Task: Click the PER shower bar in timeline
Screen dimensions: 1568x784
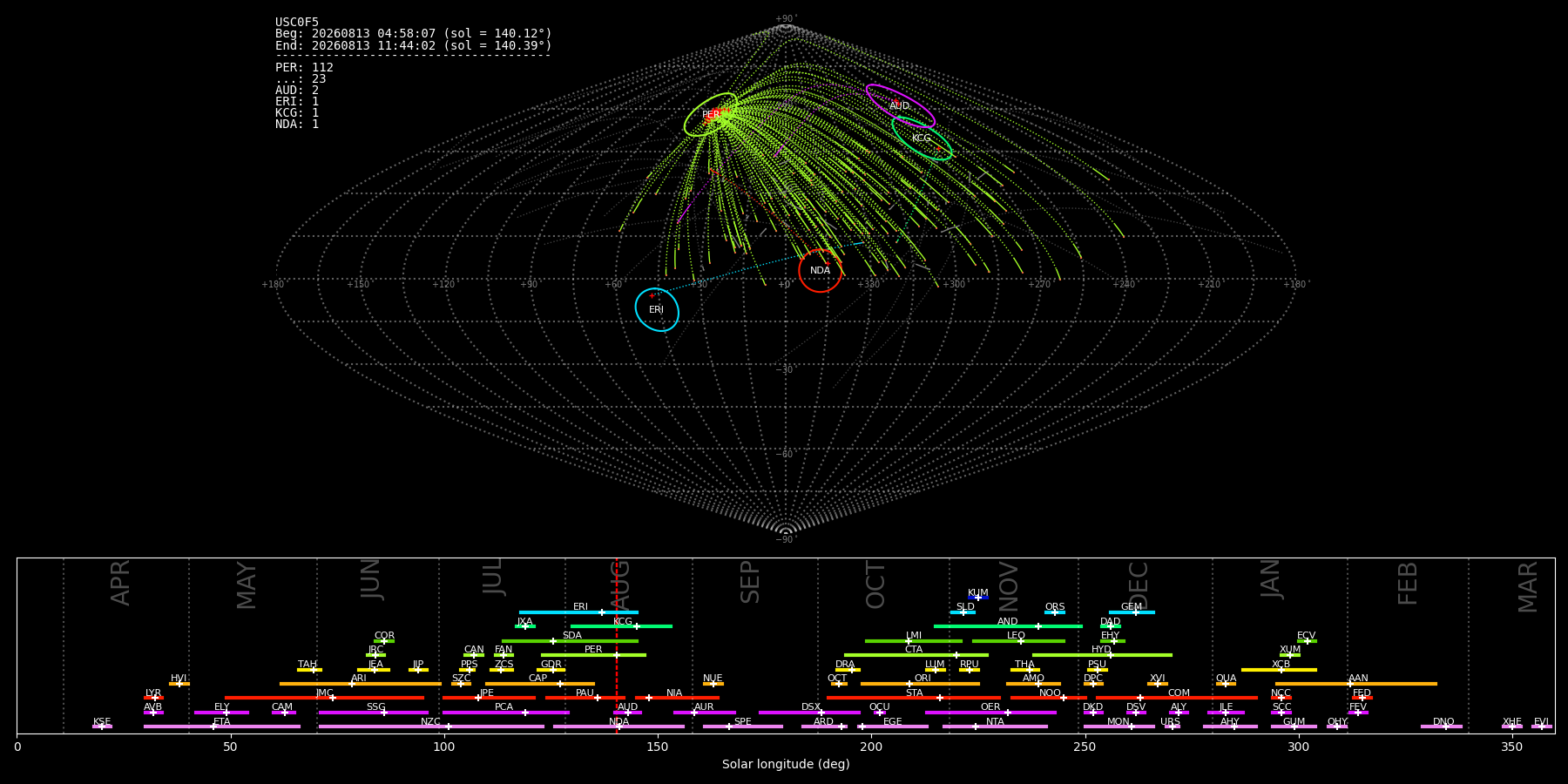Action: point(593,655)
